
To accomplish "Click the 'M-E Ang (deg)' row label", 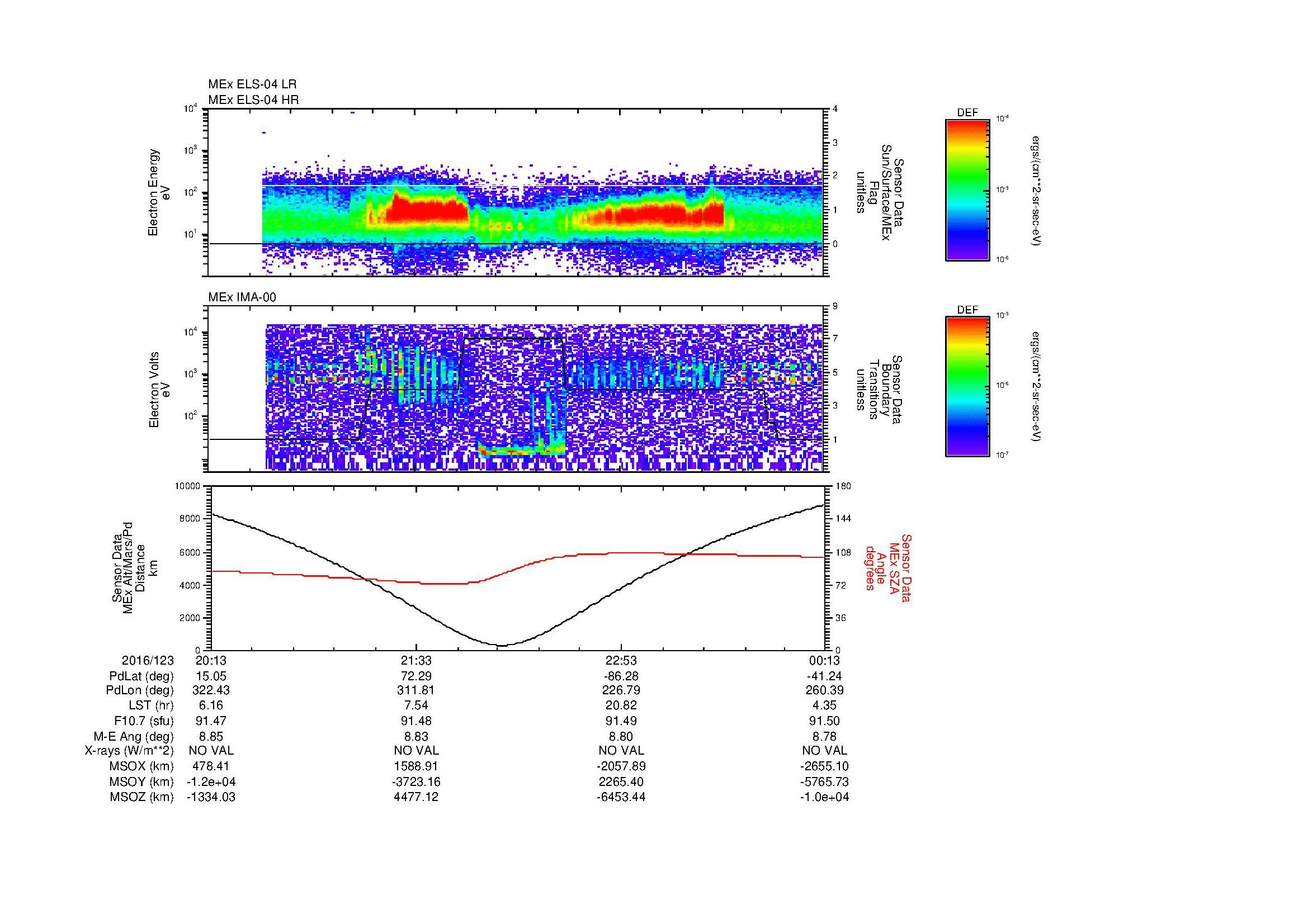I will tap(134, 737).
